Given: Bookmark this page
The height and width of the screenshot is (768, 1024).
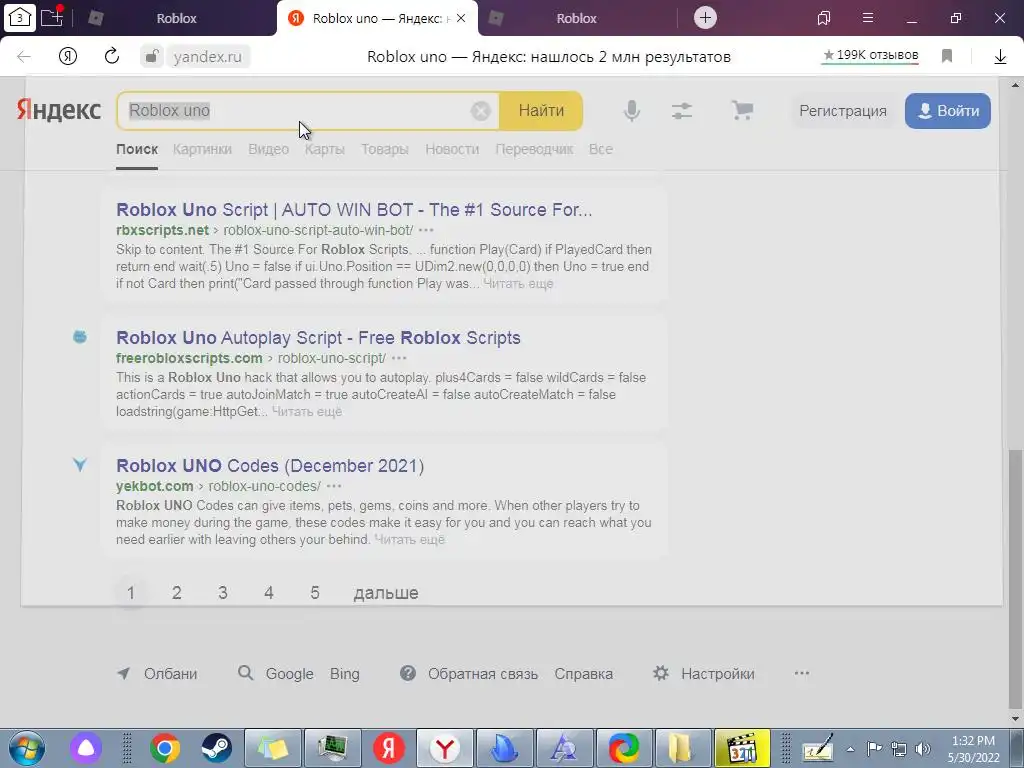Looking at the screenshot, I should (947, 56).
